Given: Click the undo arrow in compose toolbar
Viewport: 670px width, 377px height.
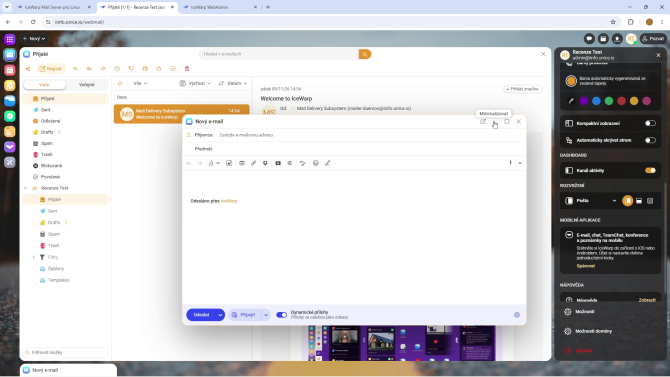Looking at the screenshot, I should pyautogui.click(x=189, y=163).
